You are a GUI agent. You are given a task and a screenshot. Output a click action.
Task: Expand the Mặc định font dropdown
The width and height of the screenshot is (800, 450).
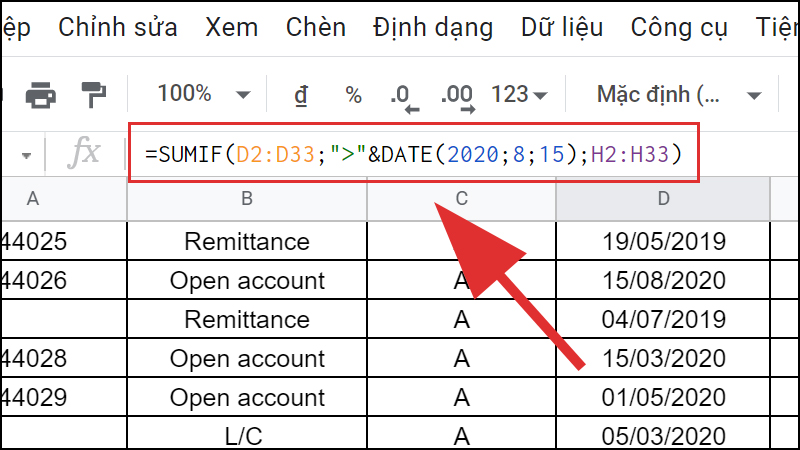coord(668,95)
